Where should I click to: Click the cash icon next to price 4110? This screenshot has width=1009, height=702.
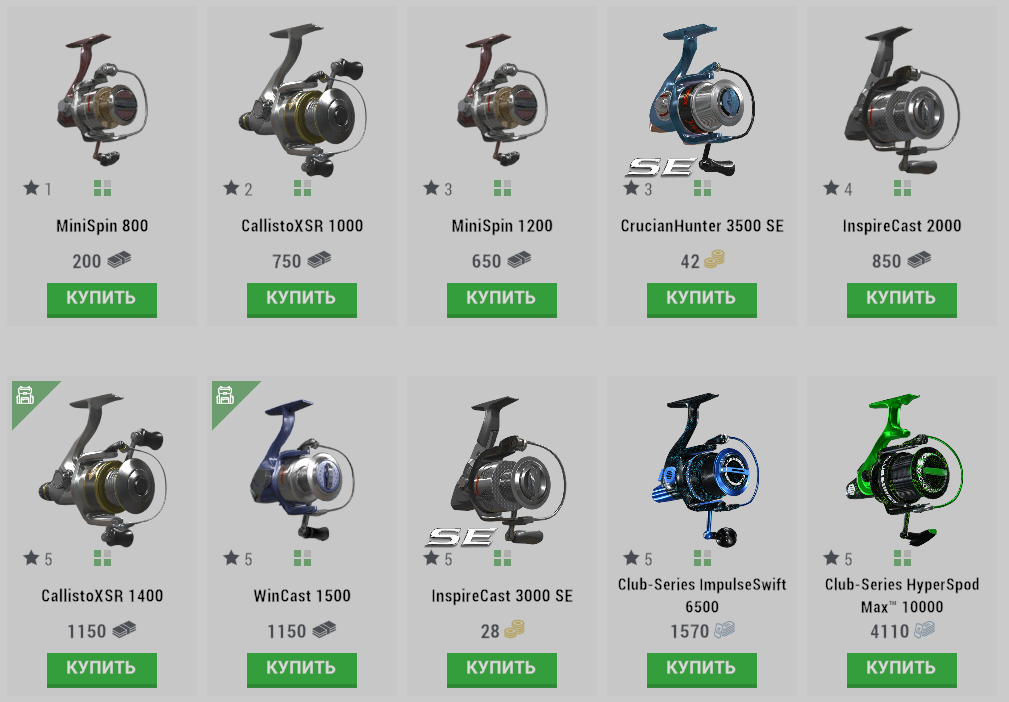(x=924, y=630)
